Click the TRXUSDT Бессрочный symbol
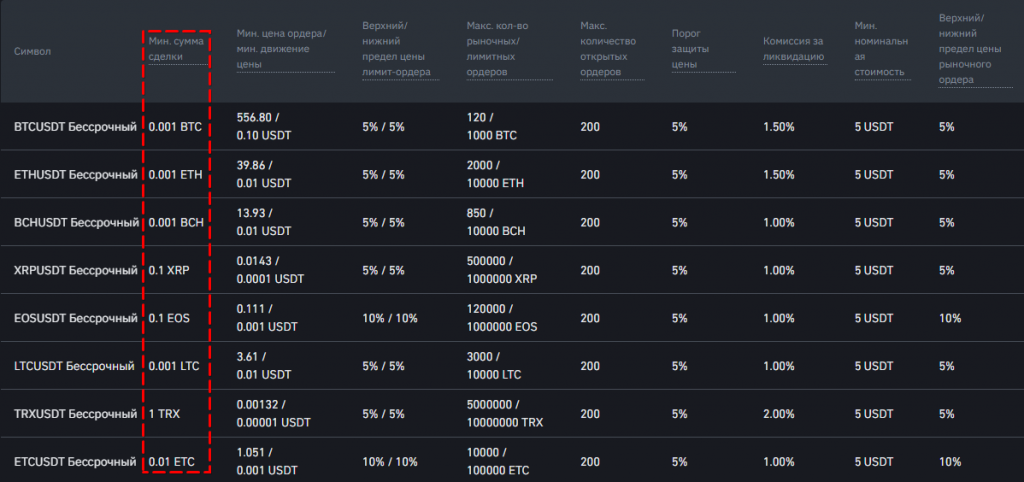This screenshot has height=482, width=1024. point(74,414)
